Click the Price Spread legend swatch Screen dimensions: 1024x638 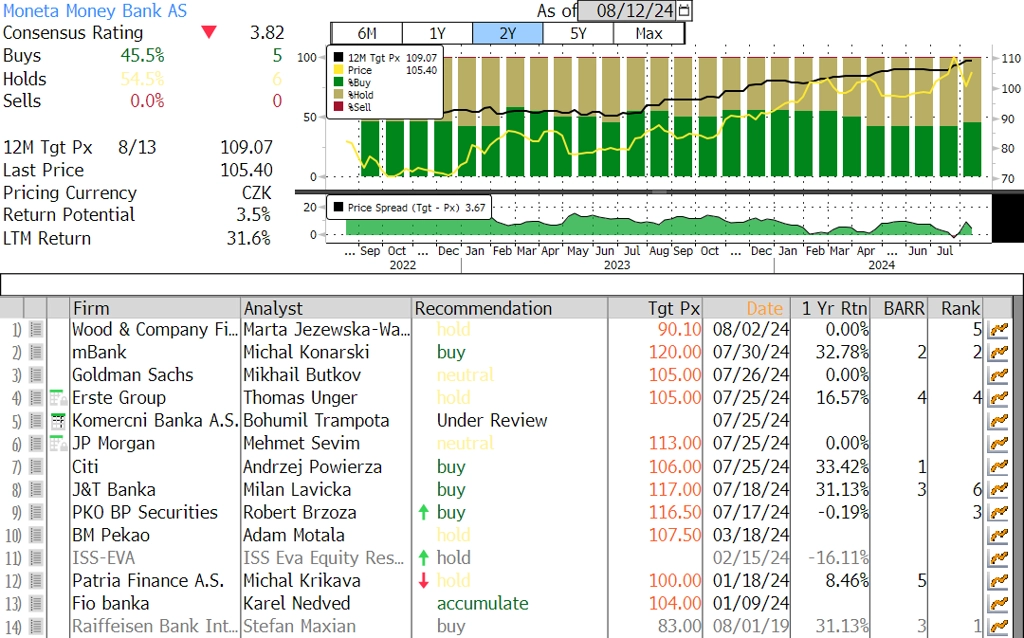(338, 208)
